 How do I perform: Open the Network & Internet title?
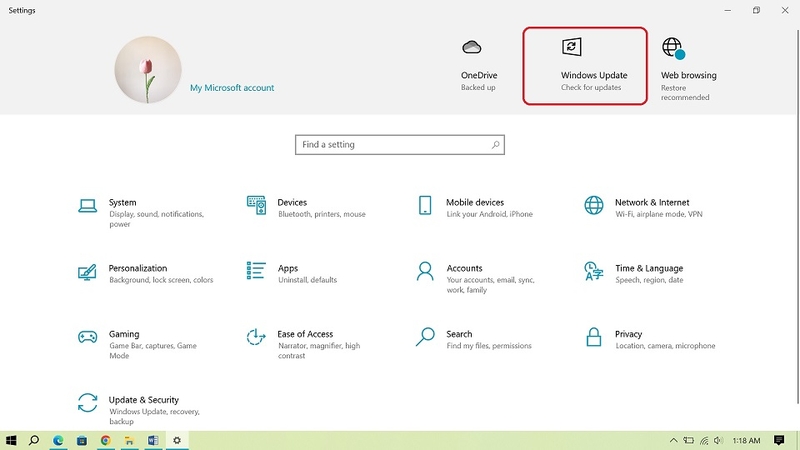652,203
